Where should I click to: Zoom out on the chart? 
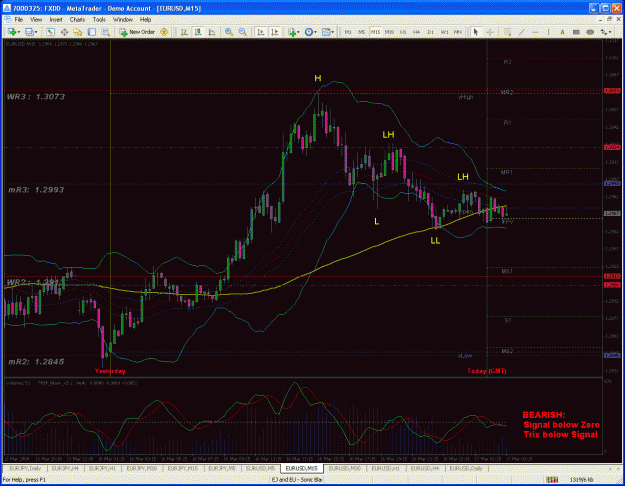pyautogui.click(x=242, y=32)
